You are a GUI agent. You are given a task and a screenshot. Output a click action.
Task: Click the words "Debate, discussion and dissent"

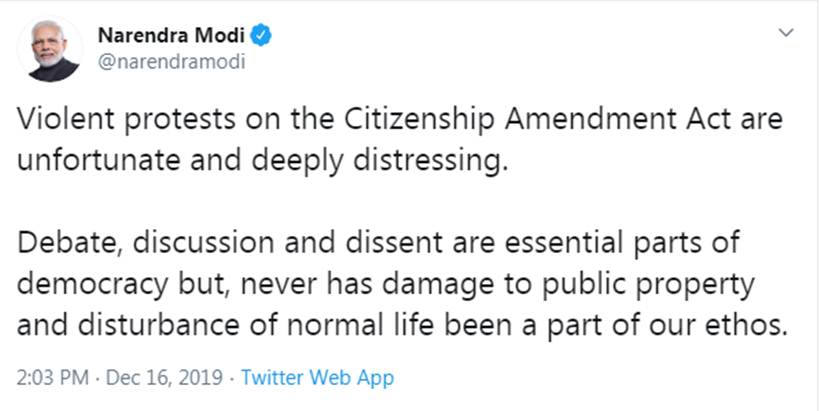(x=210, y=246)
